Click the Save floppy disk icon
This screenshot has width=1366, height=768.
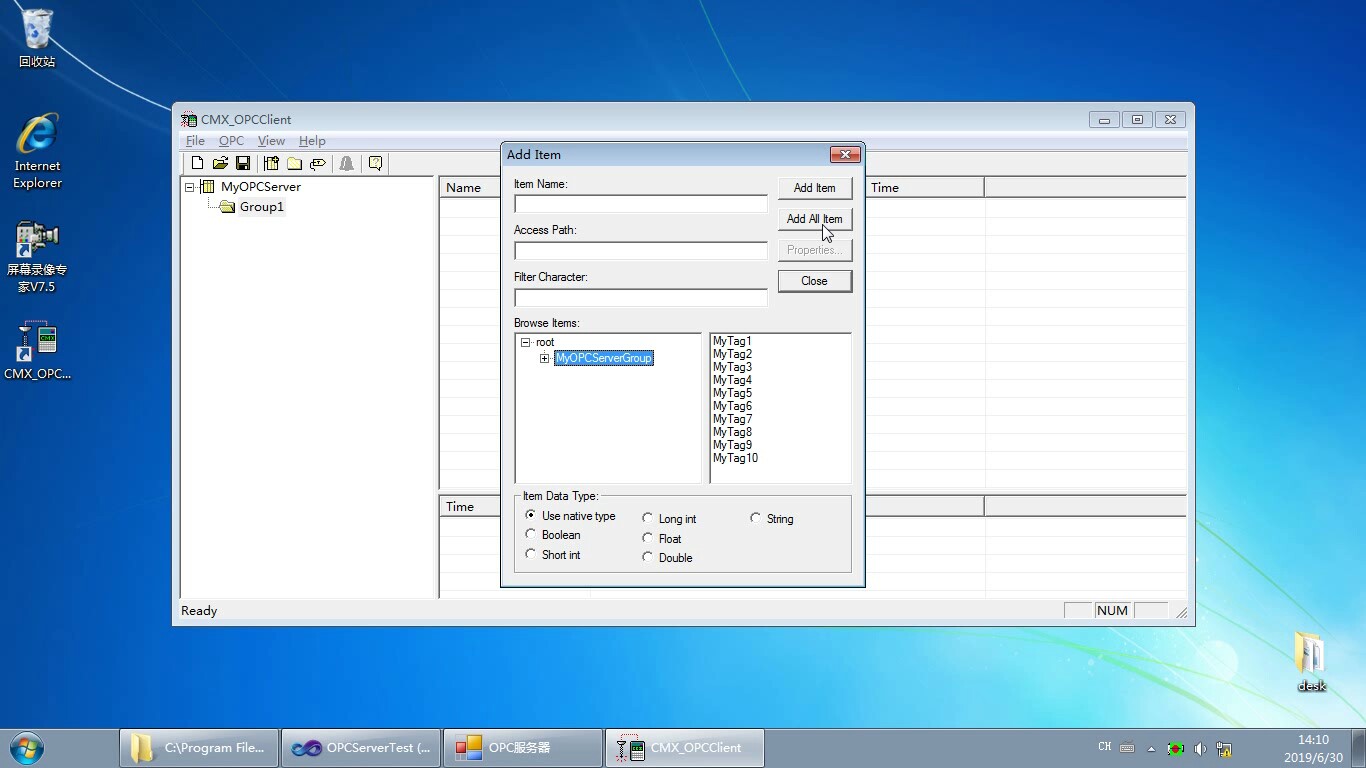click(243, 163)
